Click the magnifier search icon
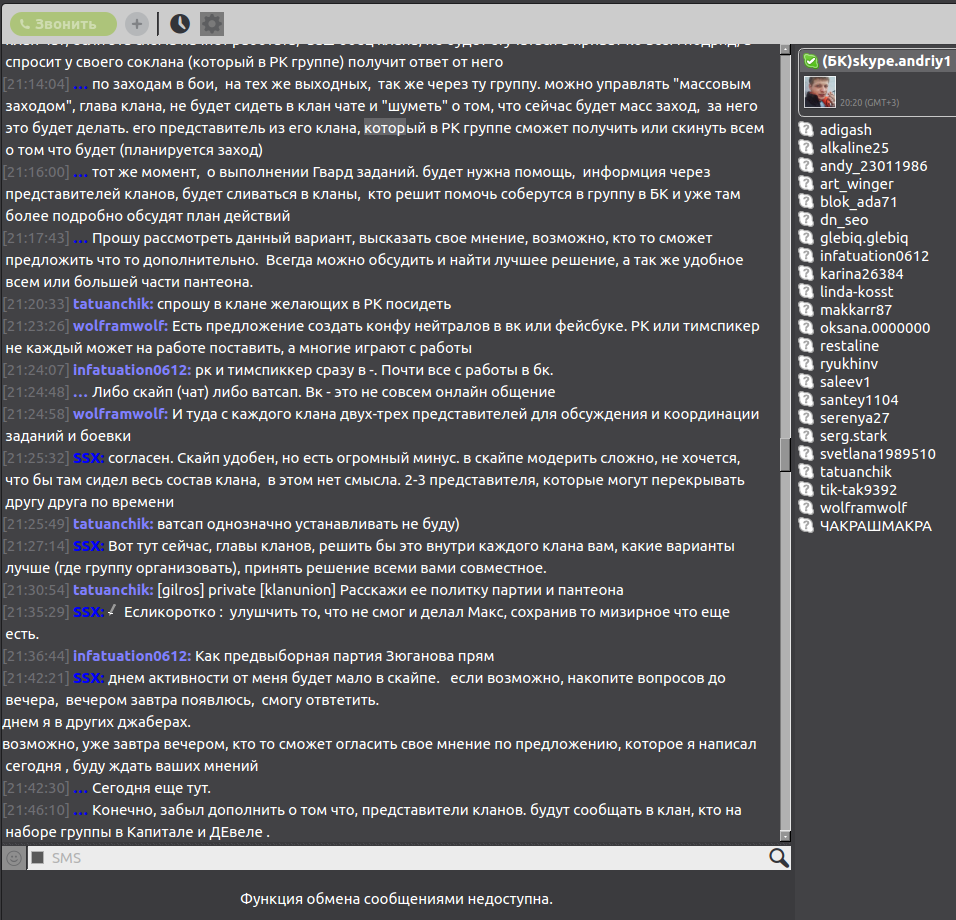This screenshot has width=956, height=920. point(779,858)
